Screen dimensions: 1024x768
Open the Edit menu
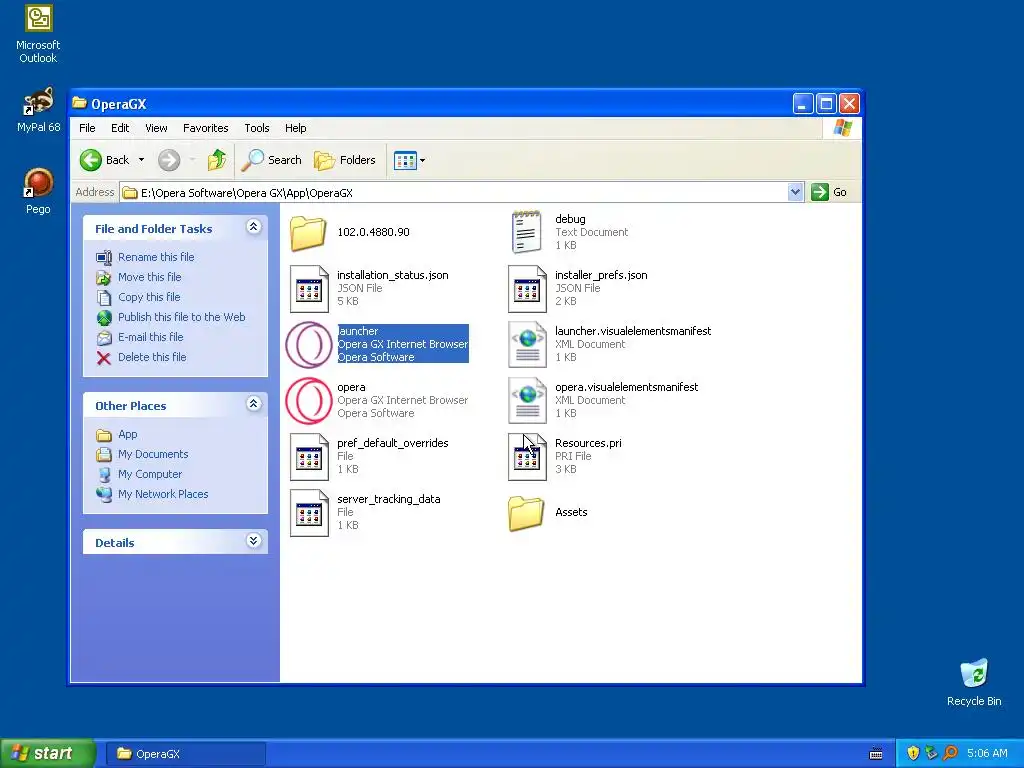120,128
